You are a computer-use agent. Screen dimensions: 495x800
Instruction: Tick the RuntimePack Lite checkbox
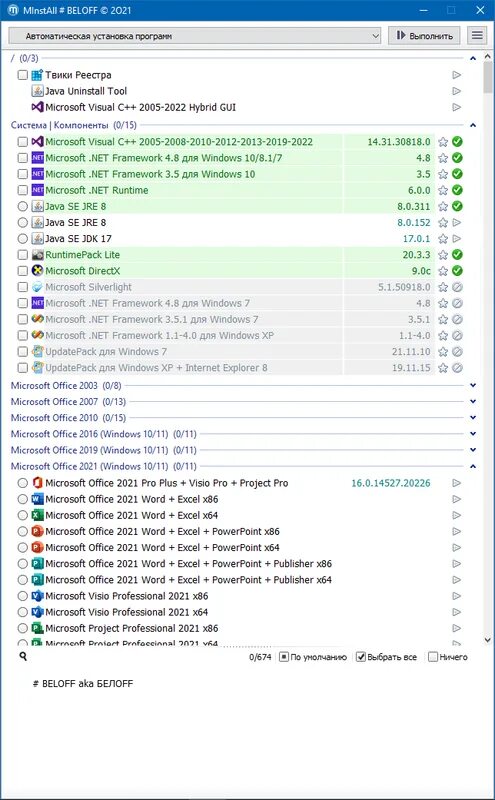(22, 255)
